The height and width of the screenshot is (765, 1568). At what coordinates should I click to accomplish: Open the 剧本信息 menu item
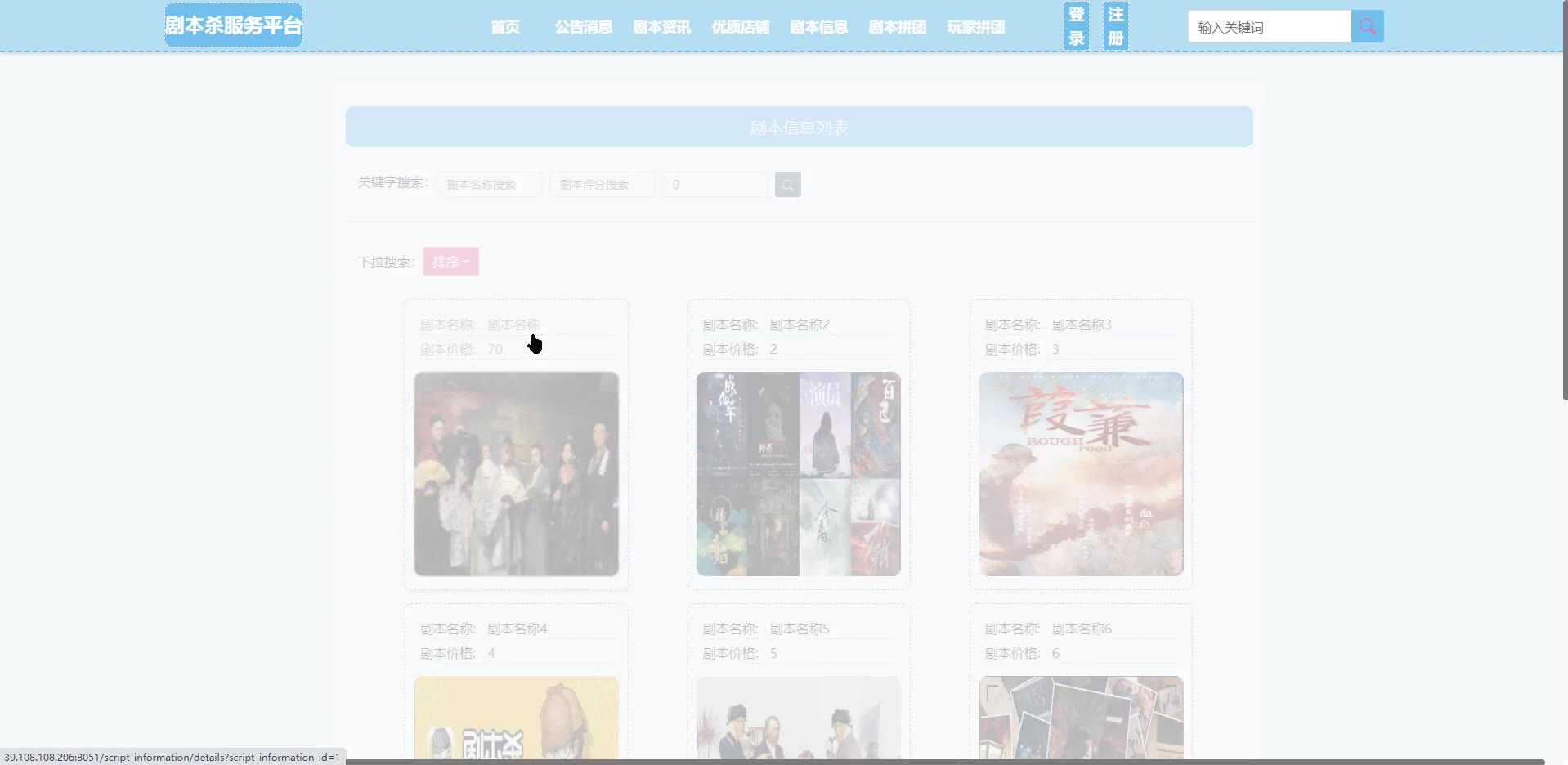click(818, 27)
